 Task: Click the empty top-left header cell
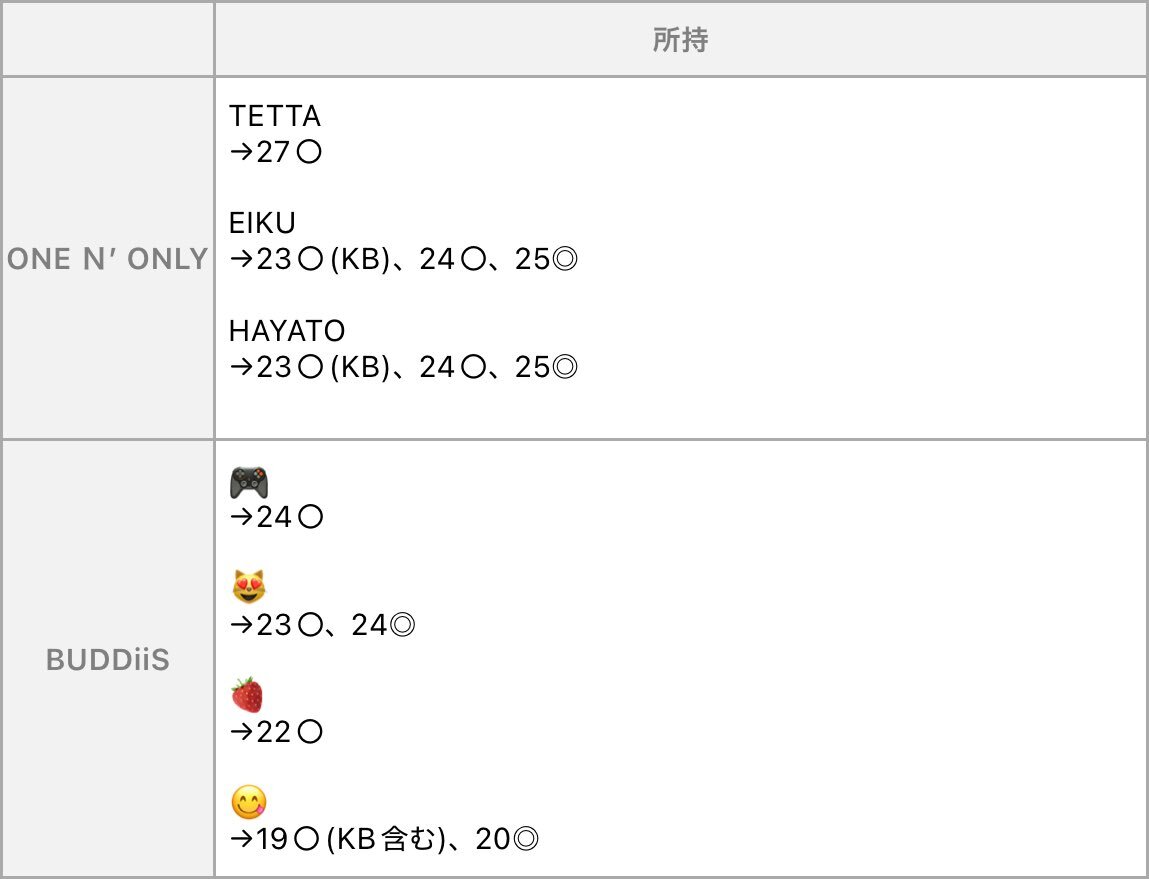point(108,39)
